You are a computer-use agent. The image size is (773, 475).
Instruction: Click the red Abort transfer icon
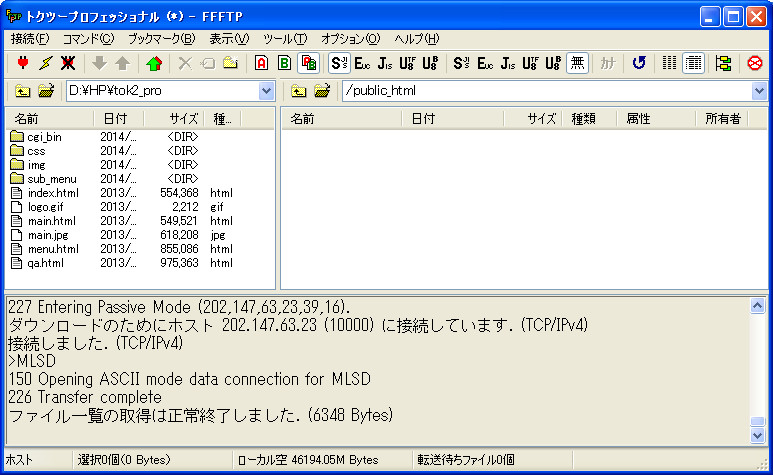tap(755, 63)
